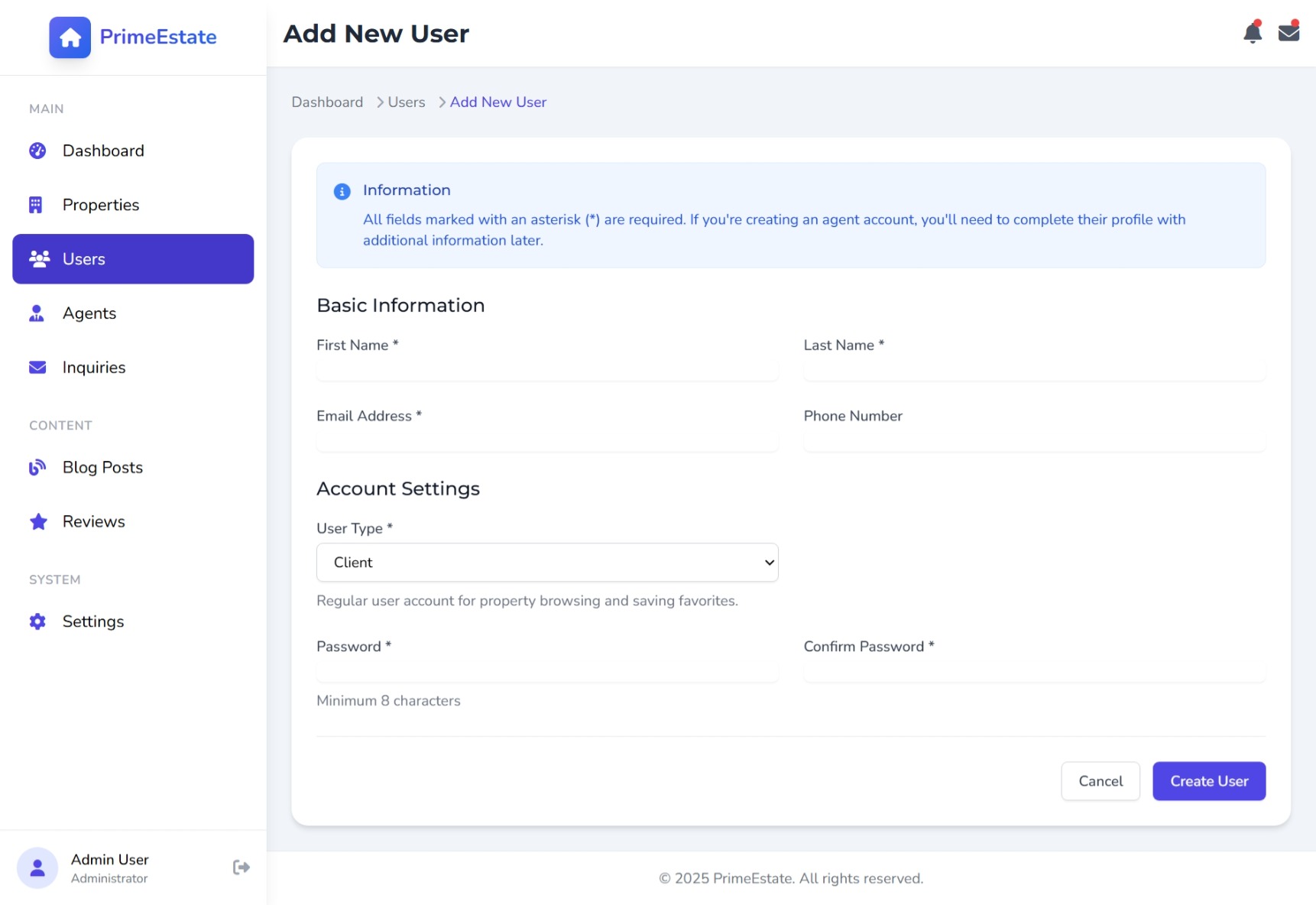Click the Users breadcrumb link

click(406, 102)
